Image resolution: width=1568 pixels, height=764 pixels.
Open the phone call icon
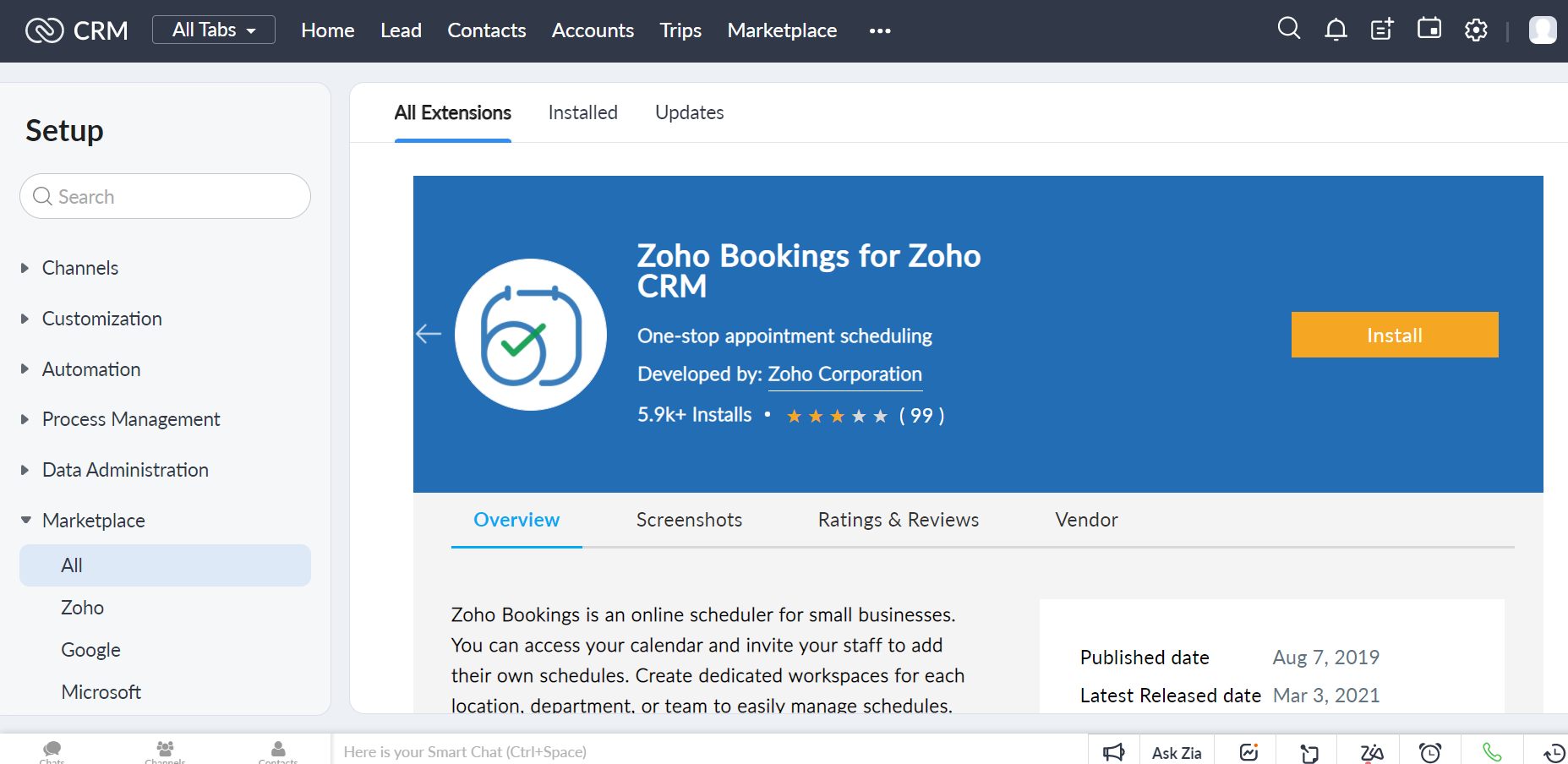pos(1492,752)
